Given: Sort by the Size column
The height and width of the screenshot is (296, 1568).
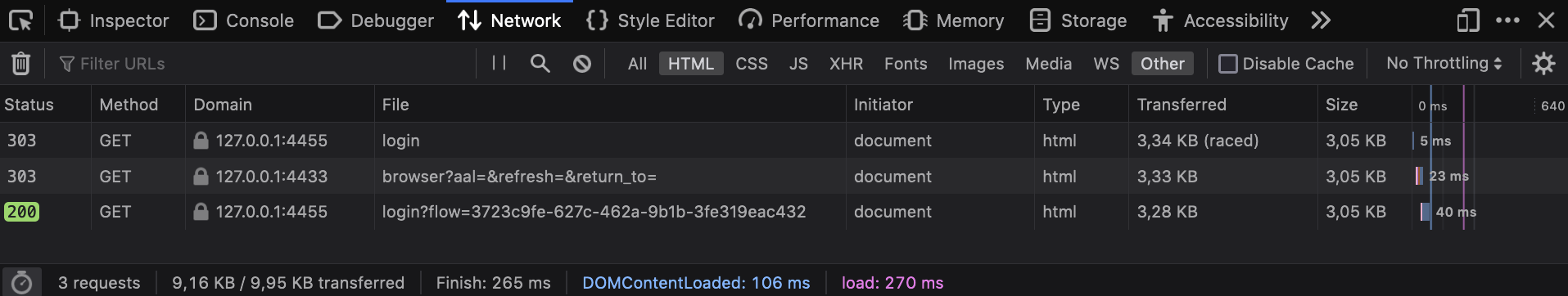Looking at the screenshot, I should (1364, 104).
